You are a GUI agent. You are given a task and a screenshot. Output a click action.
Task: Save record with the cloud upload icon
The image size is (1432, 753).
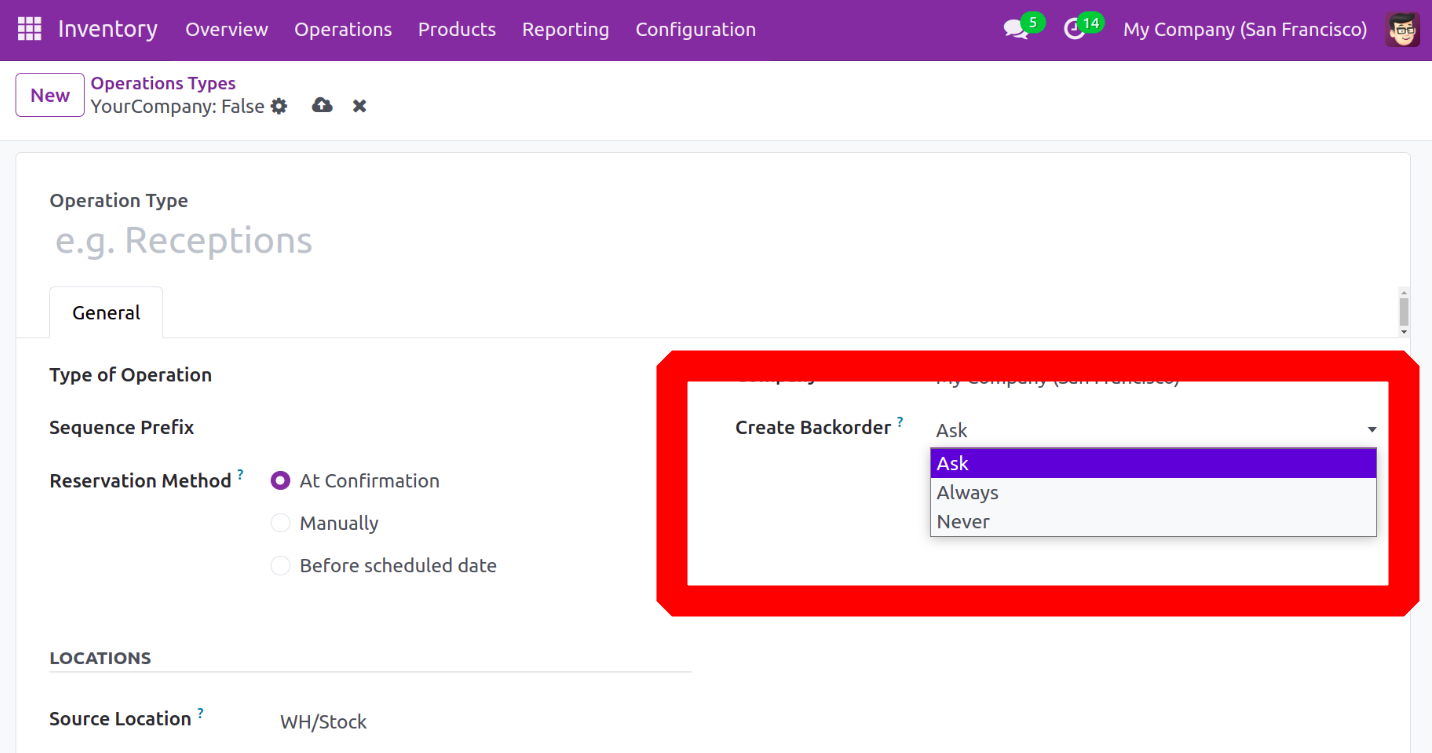tap(322, 105)
